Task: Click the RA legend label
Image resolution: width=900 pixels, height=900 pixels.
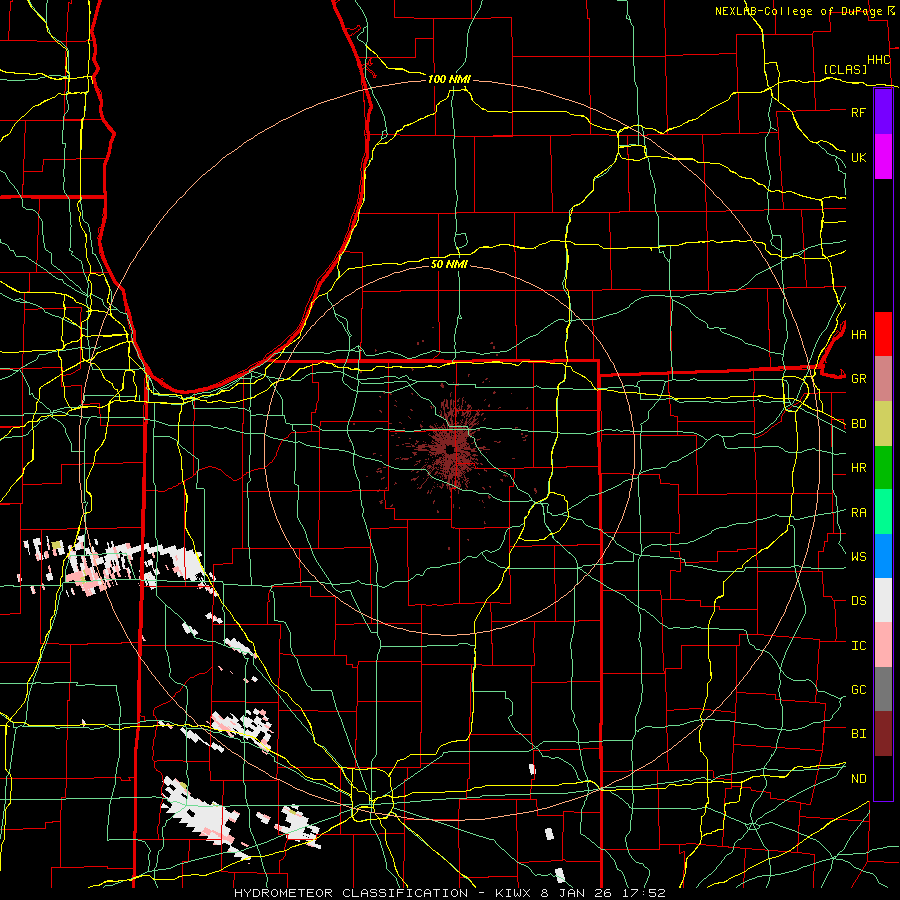Action: [x=858, y=513]
